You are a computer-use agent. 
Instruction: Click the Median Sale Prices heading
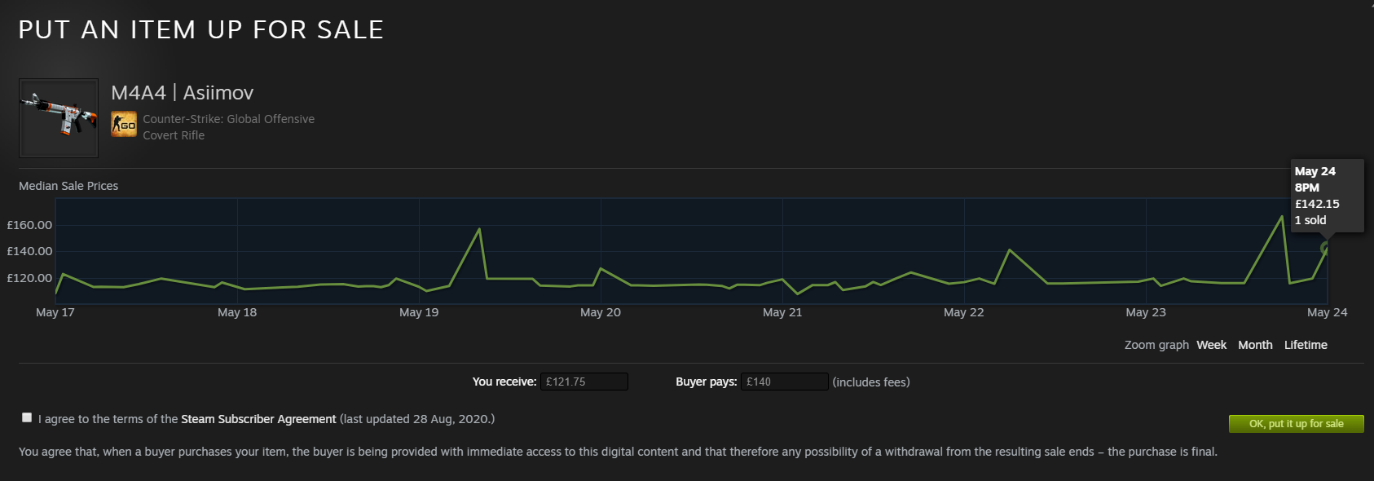[68, 186]
